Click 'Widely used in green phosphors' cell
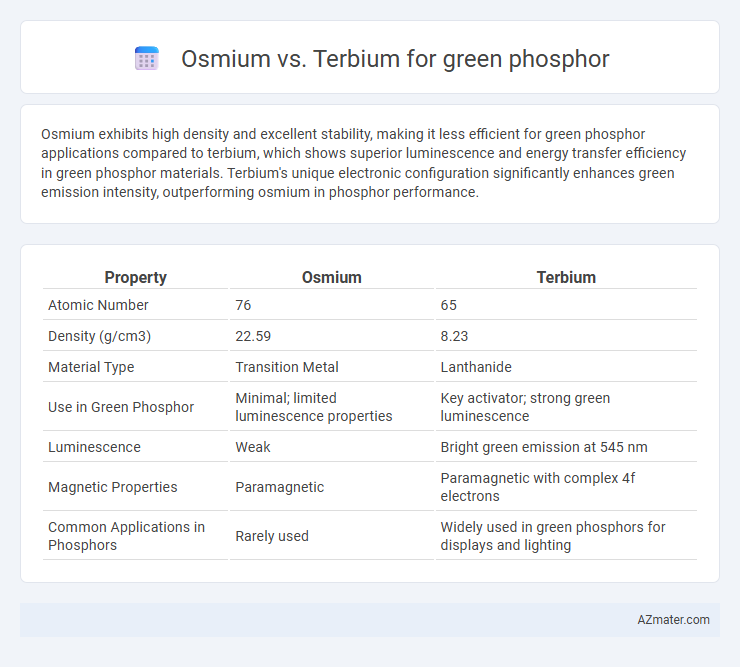This screenshot has width=740, height=667. pos(553,536)
